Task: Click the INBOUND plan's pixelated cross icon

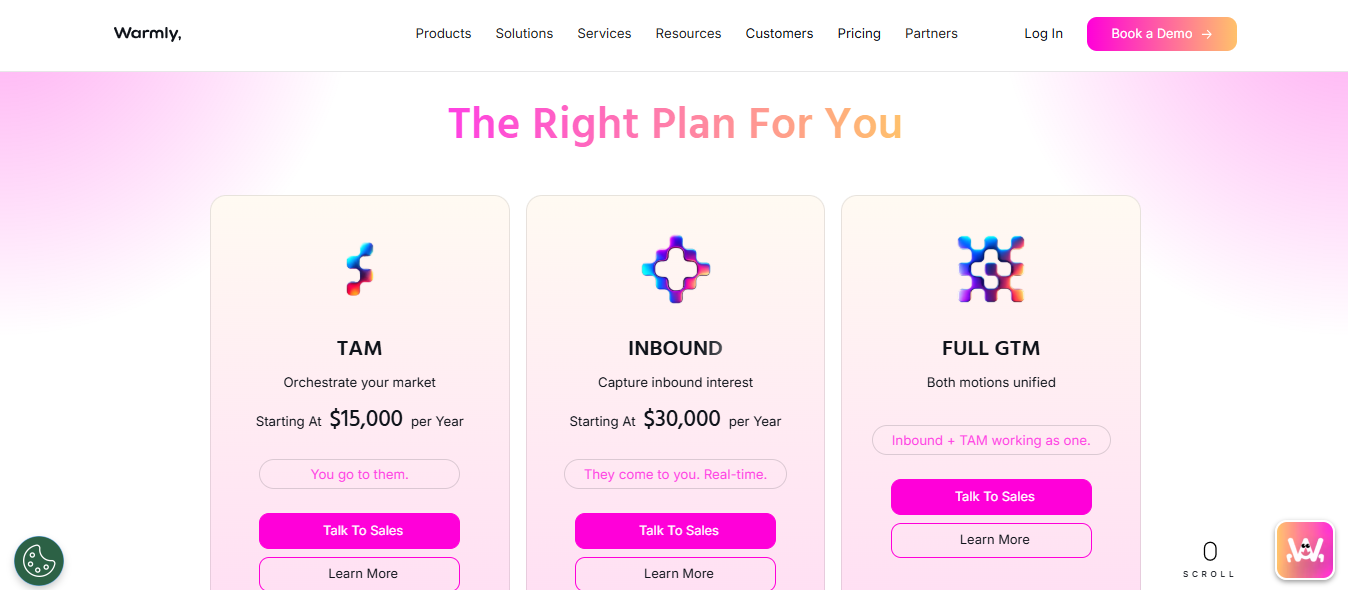Action: (x=675, y=268)
